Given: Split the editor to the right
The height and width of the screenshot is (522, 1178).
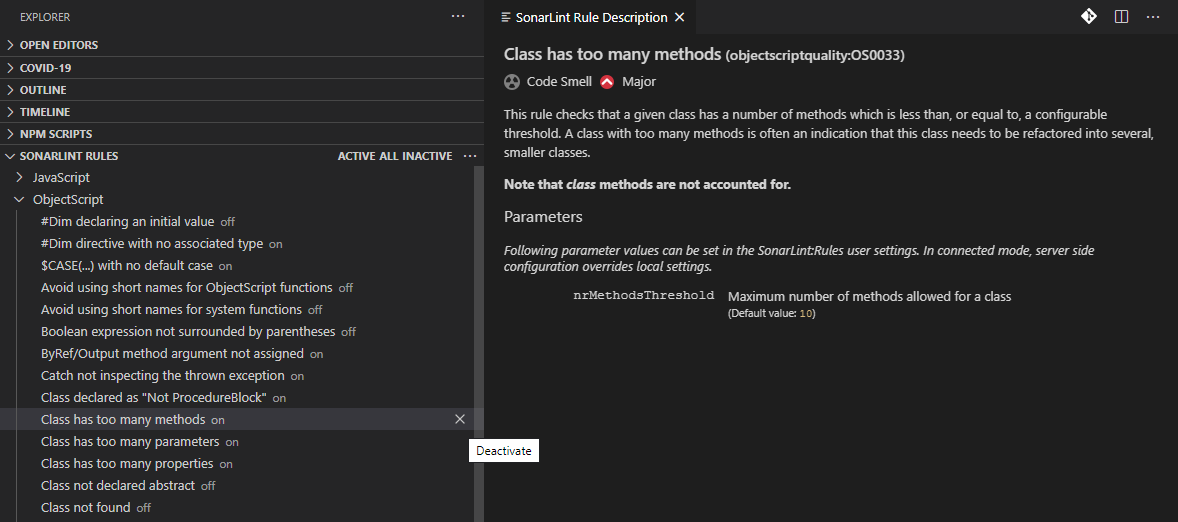Looking at the screenshot, I should tap(1122, 17).
